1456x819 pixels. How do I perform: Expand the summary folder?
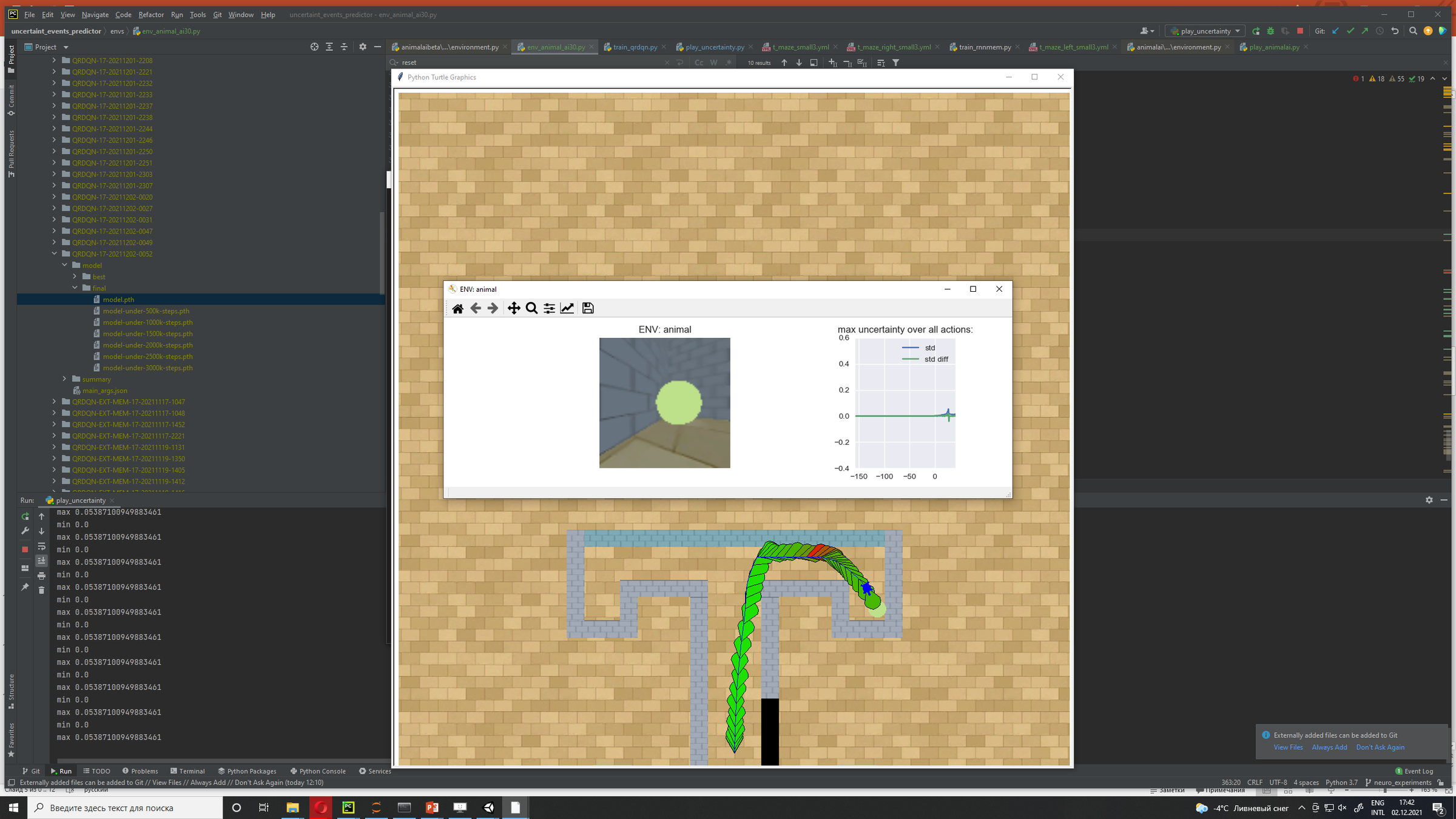(65, 379)
